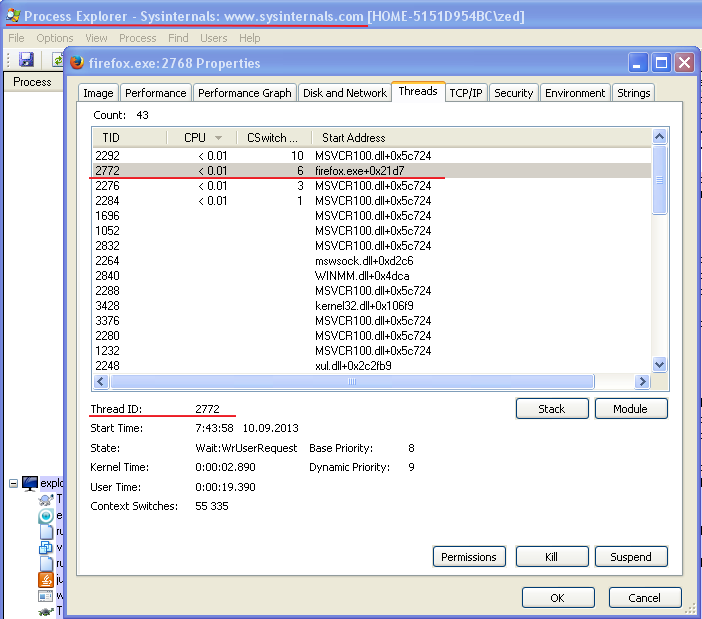
Task: Open the Performance Graph tab
Action: pyautogui.click(x=244, y=93)
